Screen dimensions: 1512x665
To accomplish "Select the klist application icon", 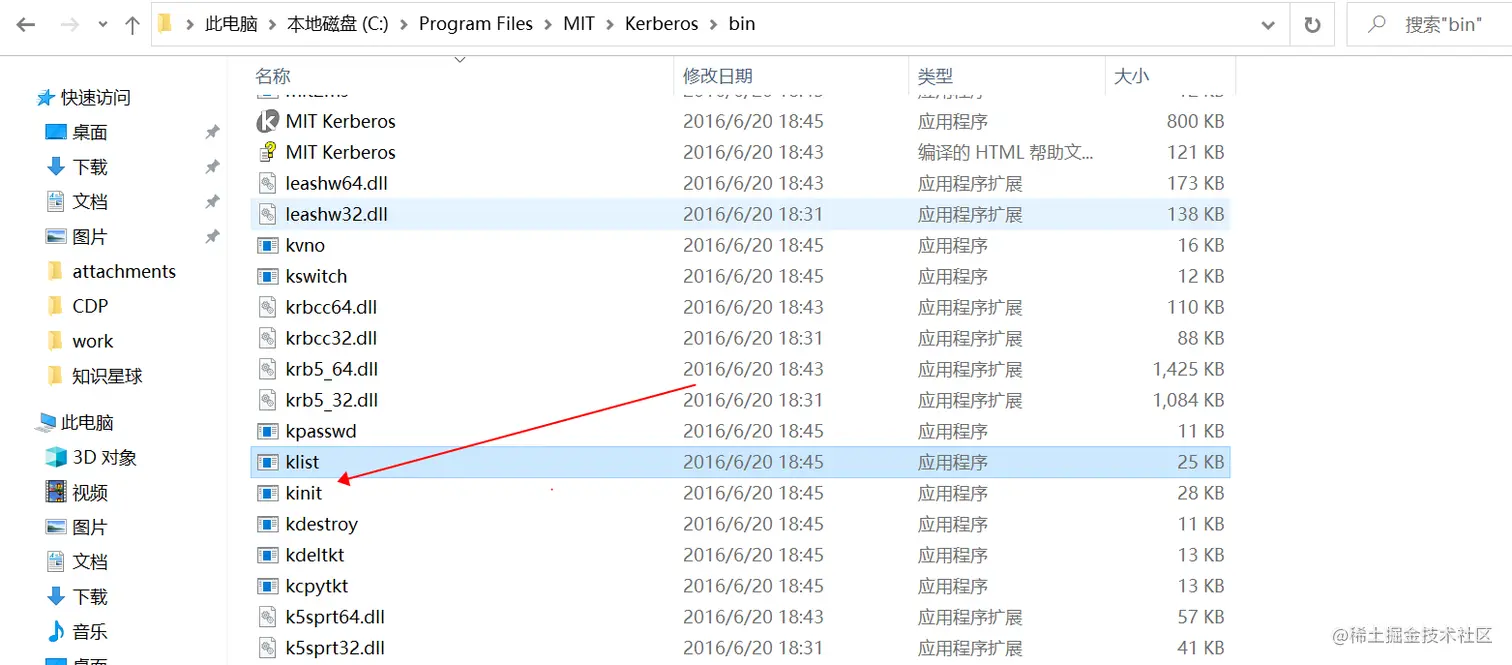I will click(267, 462).
